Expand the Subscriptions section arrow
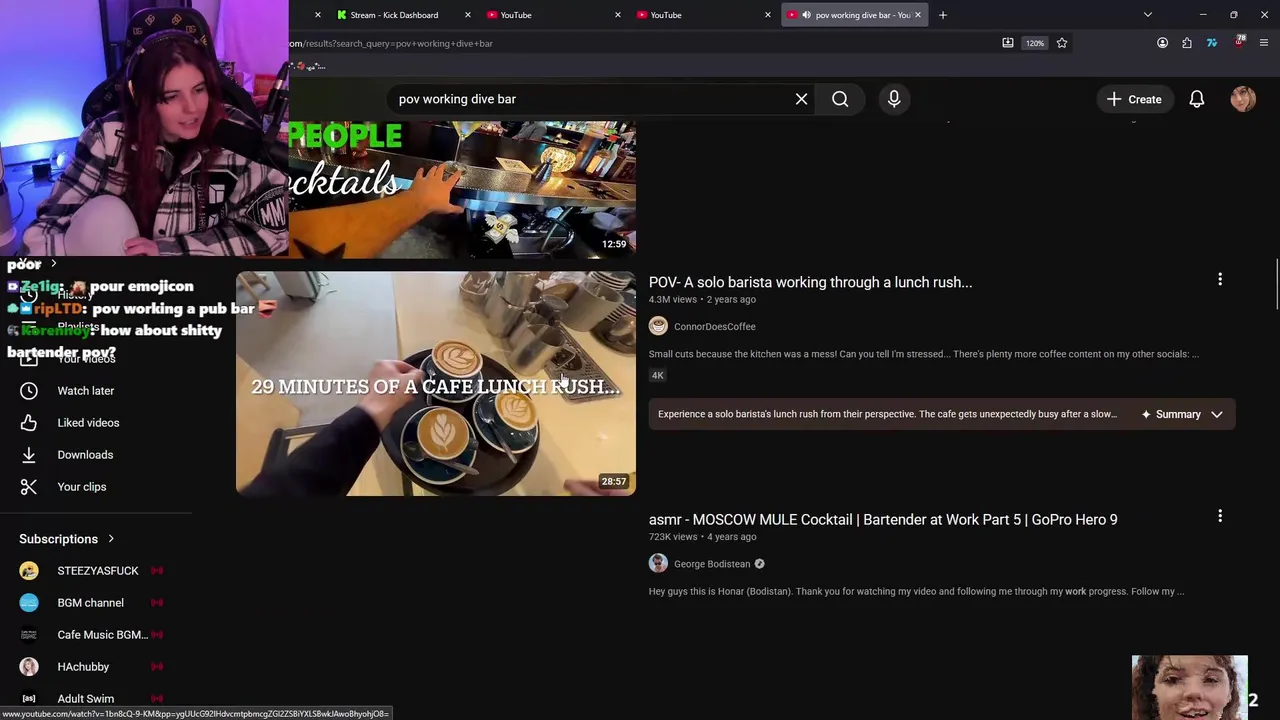The image size is (1280, 720). (111, 539)
